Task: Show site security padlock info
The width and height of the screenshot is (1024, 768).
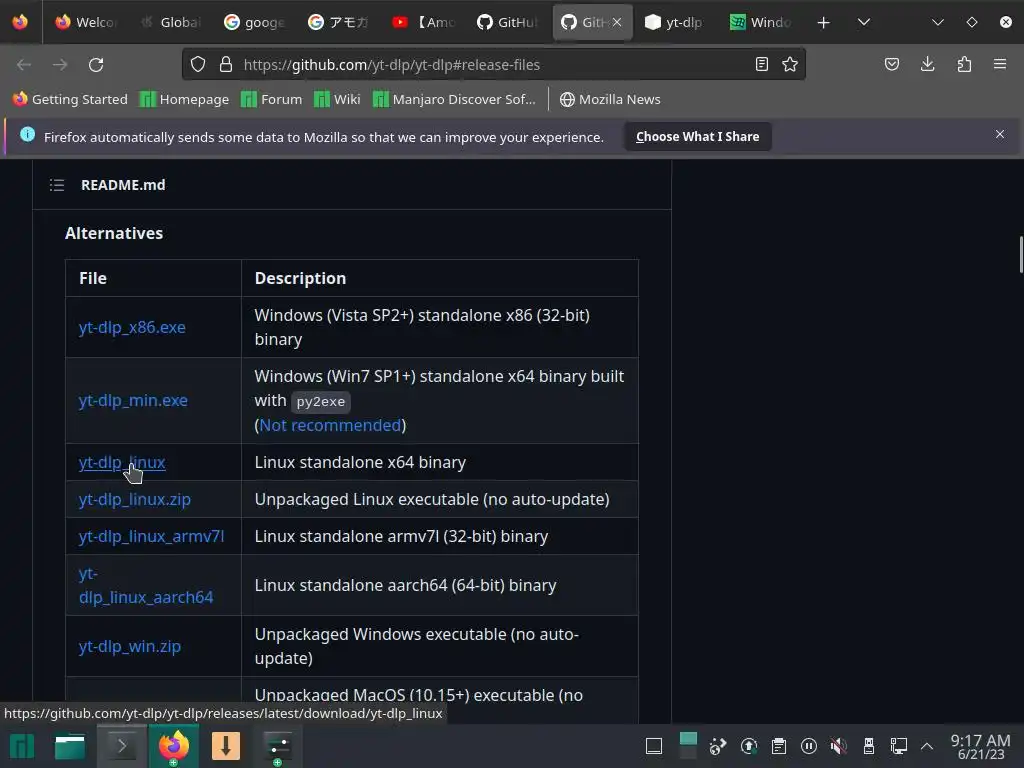Action: [226, 65]
